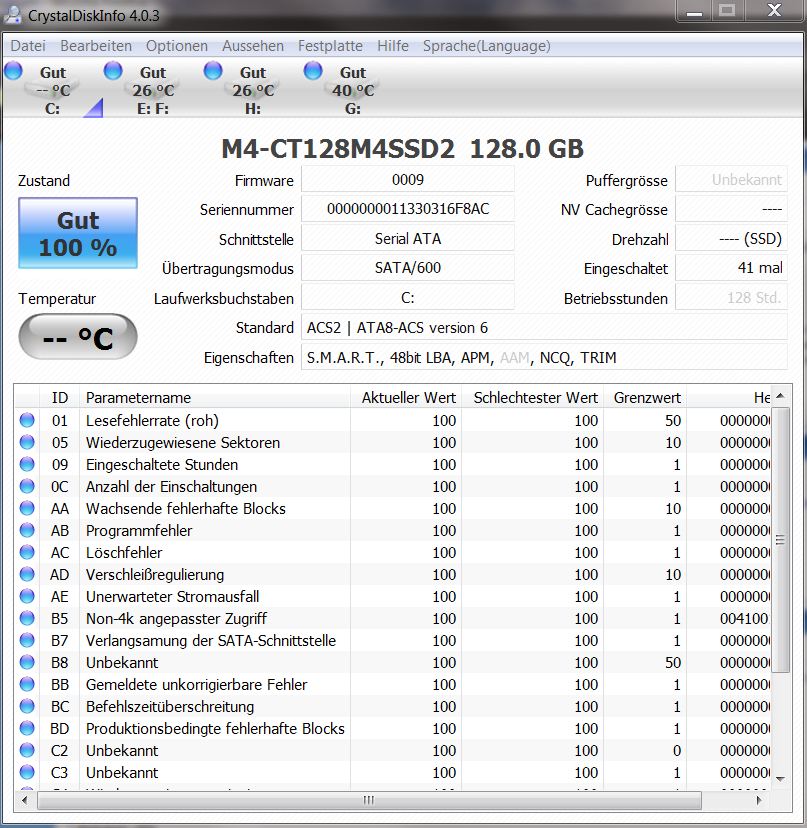
Task: Open the Optionen menu
Action: (x=177, y=46)
